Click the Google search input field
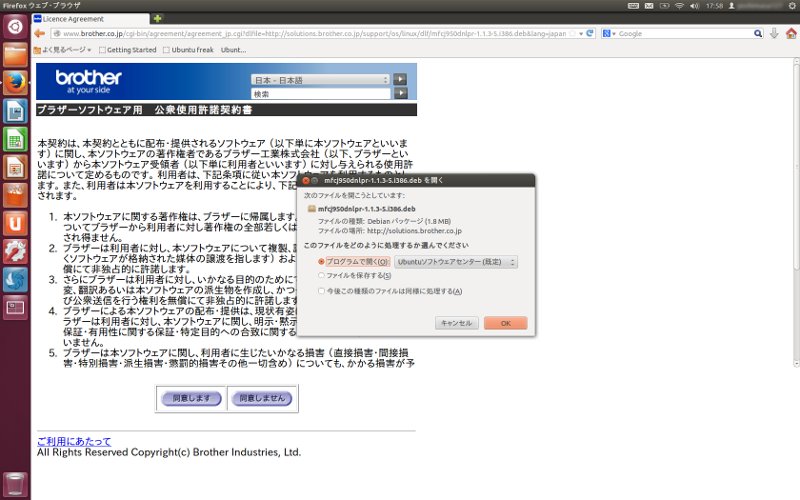Screen dimensions: 800x500 coord(685,34)
